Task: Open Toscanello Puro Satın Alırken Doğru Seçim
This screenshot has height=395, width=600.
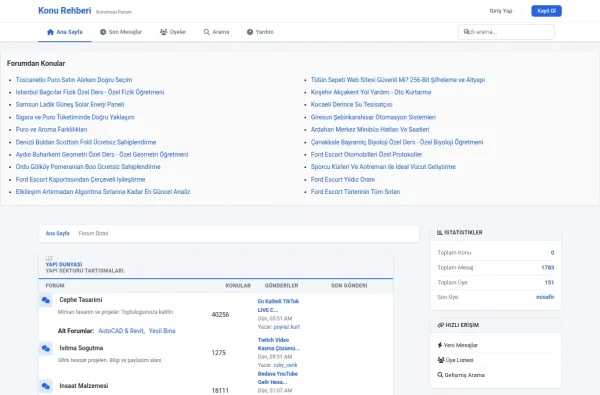Action: coord(74,80)
